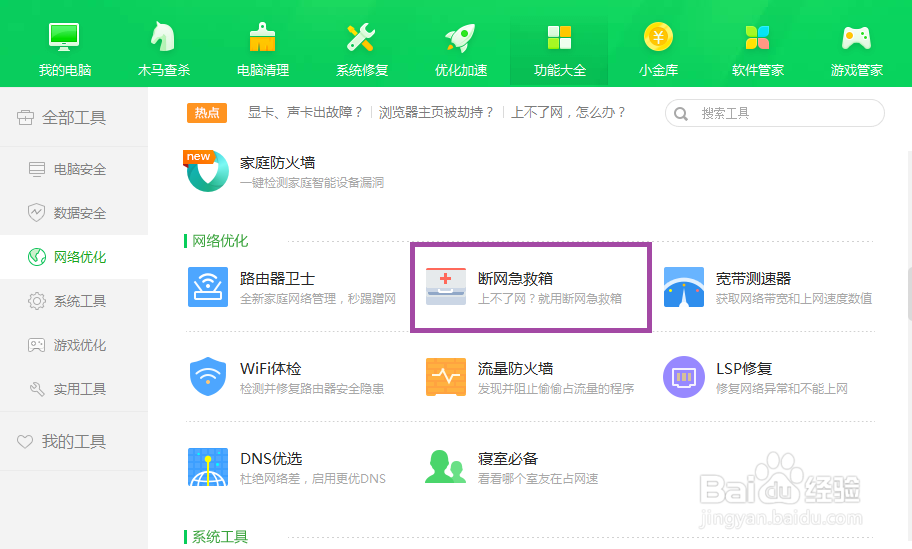Open 游戏管家 gamepad icon
The width and height of the screenshot is (912, 549).
[857, 38]
